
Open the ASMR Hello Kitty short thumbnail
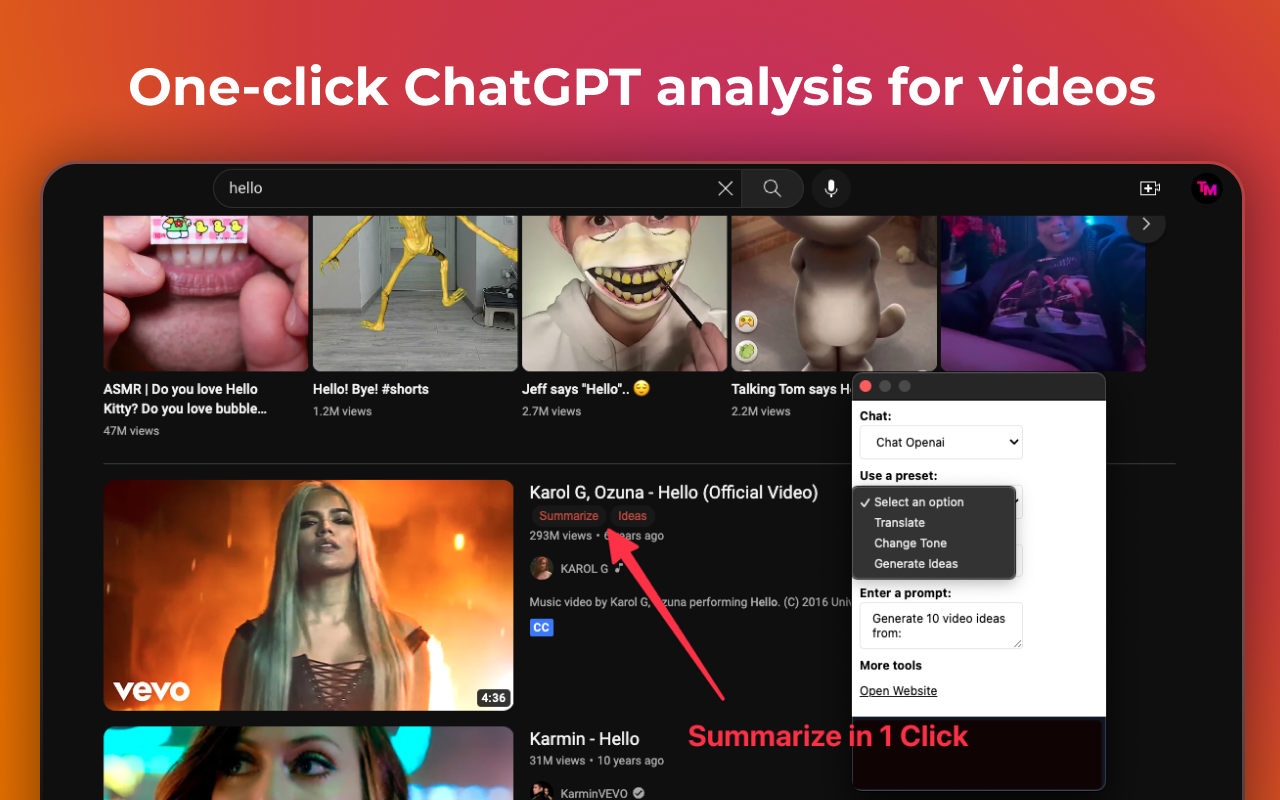pyautogui.click(x=206, y=293)
